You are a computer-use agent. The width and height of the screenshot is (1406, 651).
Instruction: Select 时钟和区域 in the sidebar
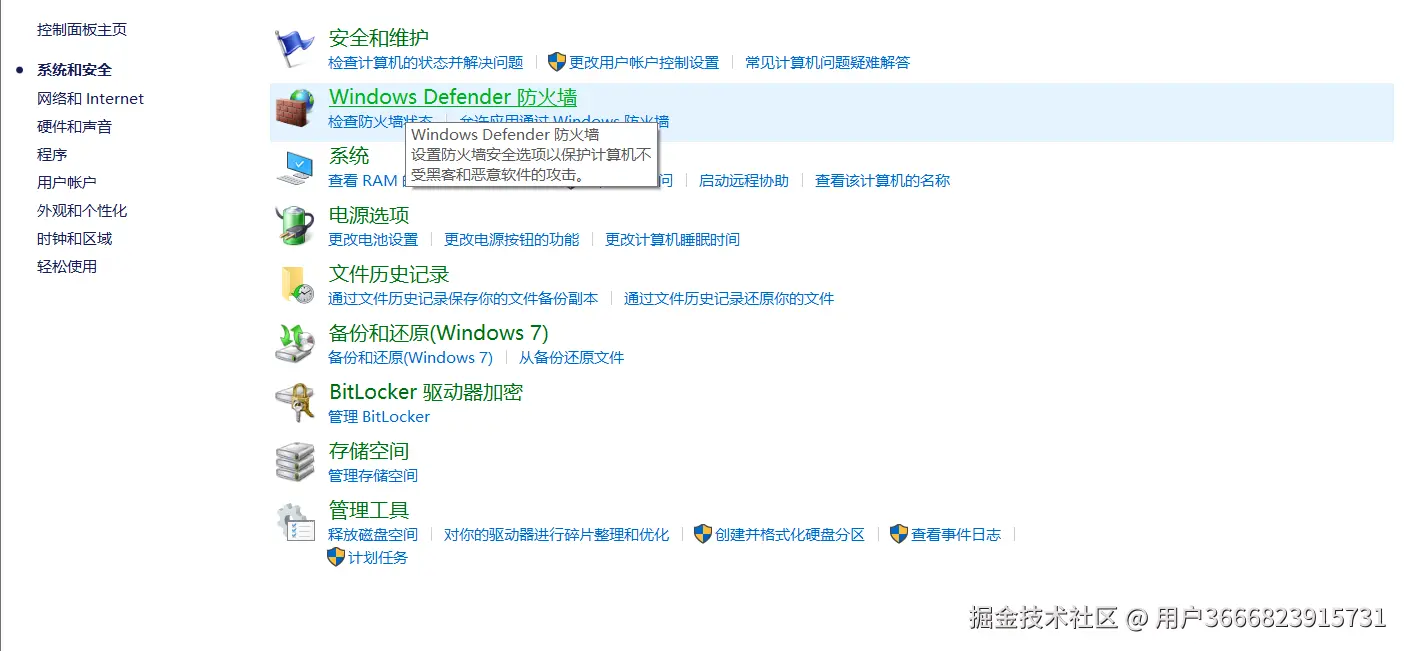tap(74, 238)
